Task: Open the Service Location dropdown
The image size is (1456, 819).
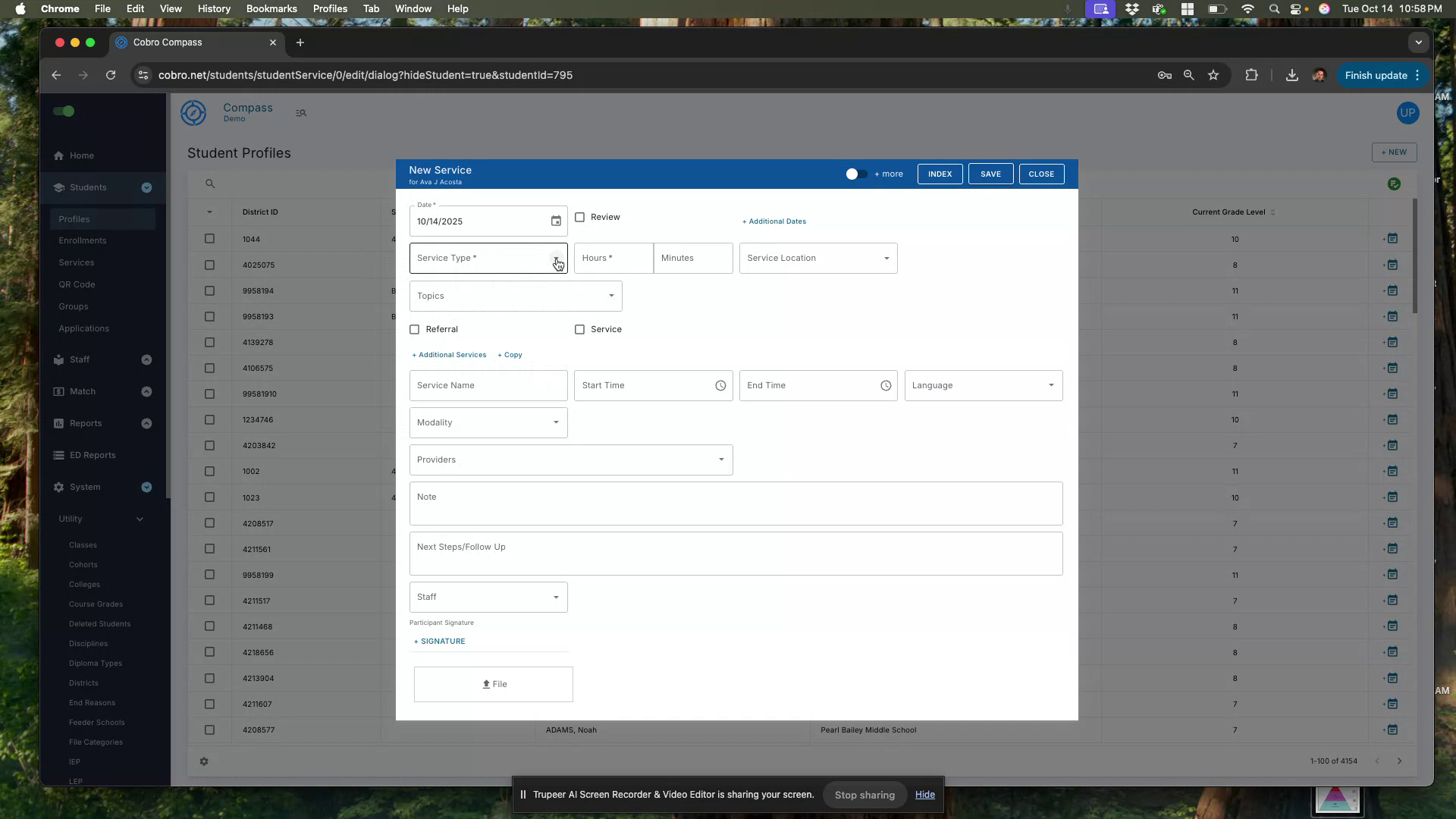Action: coord(886,258)
